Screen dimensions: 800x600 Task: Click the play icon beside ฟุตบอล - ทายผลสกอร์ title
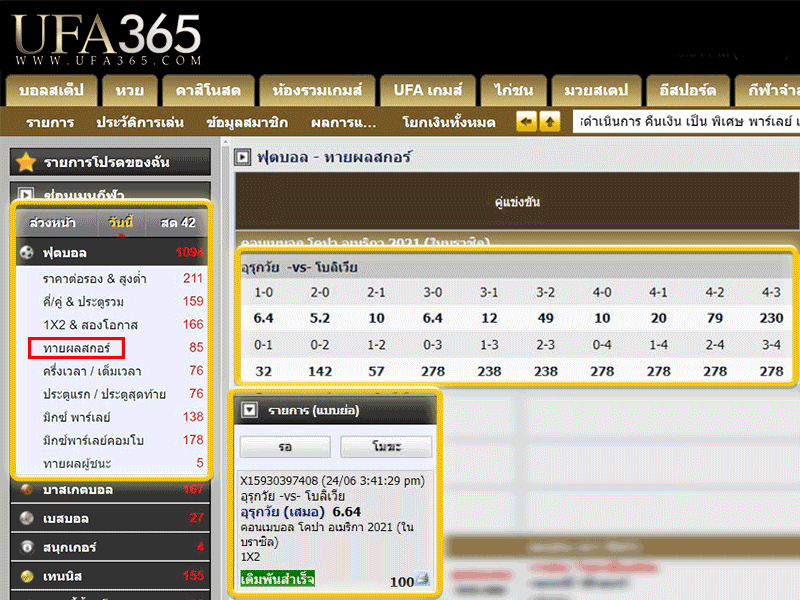point(243,157)
